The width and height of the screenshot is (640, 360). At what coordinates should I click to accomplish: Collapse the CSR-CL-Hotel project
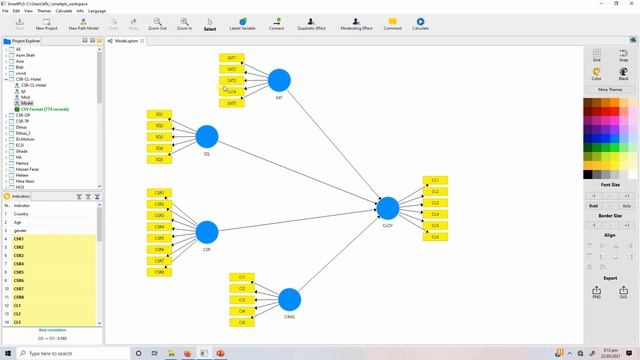point(6,79)
